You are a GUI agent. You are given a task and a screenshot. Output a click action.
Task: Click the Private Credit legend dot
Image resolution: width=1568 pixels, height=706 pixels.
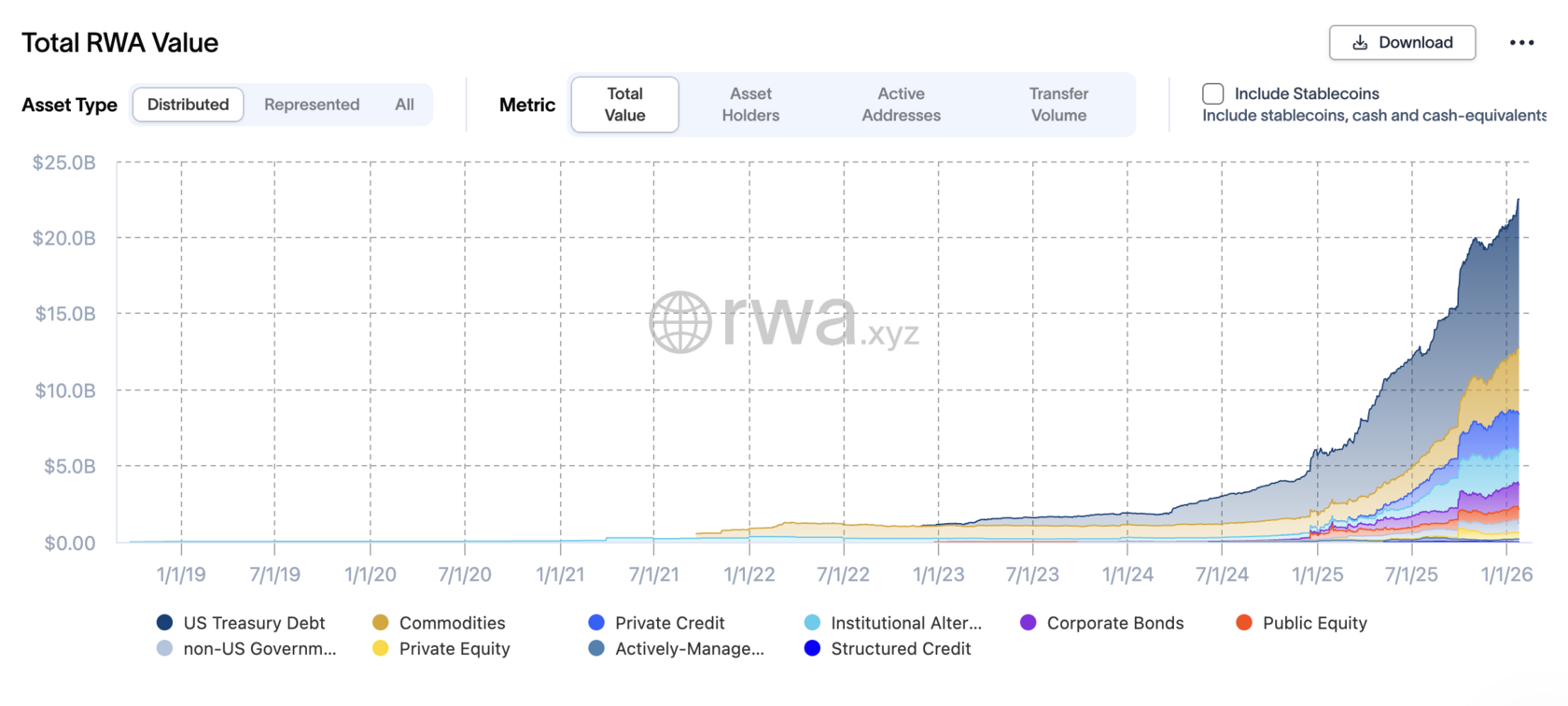click(x=596, y=623)
